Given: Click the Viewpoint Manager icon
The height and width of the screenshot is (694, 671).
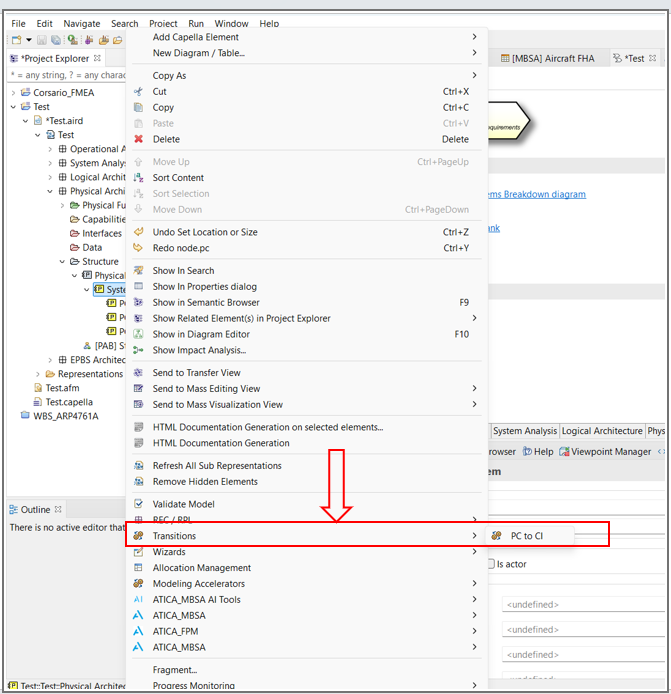Looking at the screenshot, I should coord(564,451).
